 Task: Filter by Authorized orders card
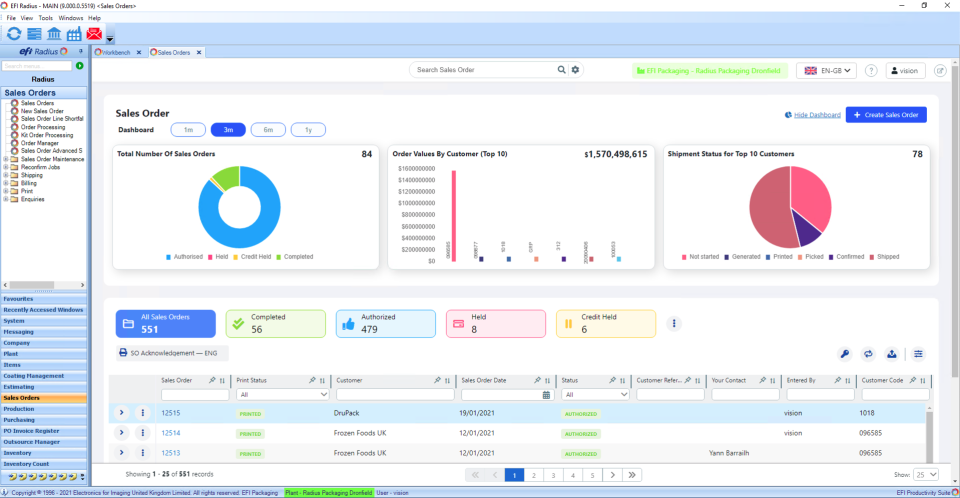coord(386,323)
